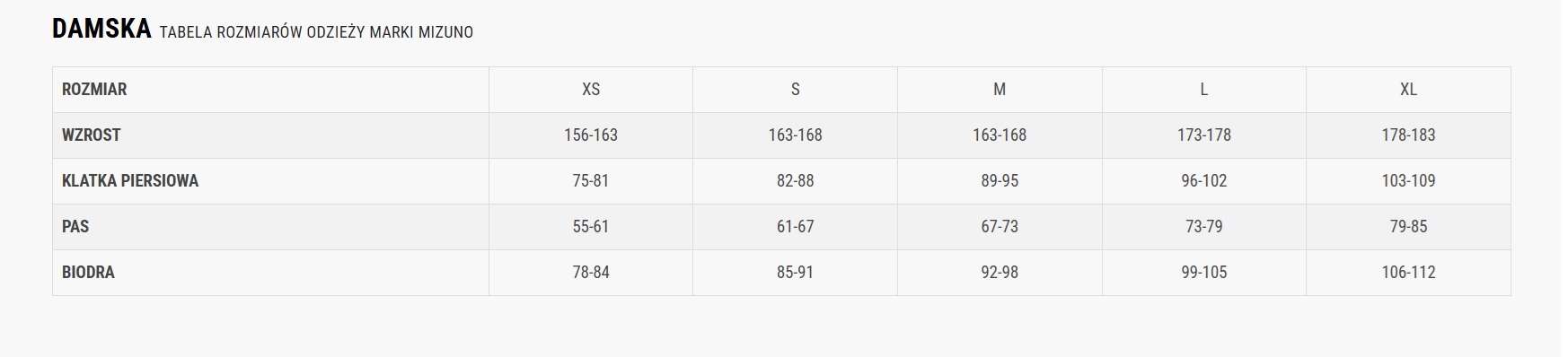Click the 99-105 hips cell

tap(1204, 273)
